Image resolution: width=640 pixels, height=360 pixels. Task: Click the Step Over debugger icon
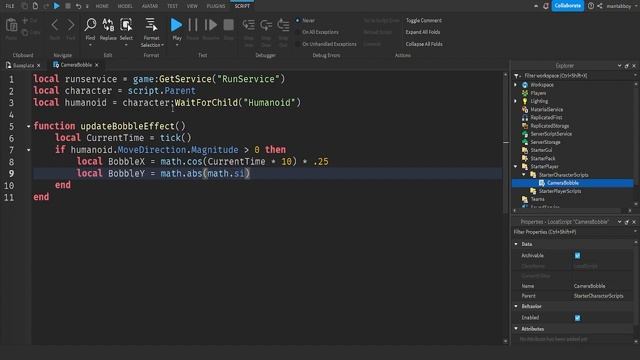(266, 25)
